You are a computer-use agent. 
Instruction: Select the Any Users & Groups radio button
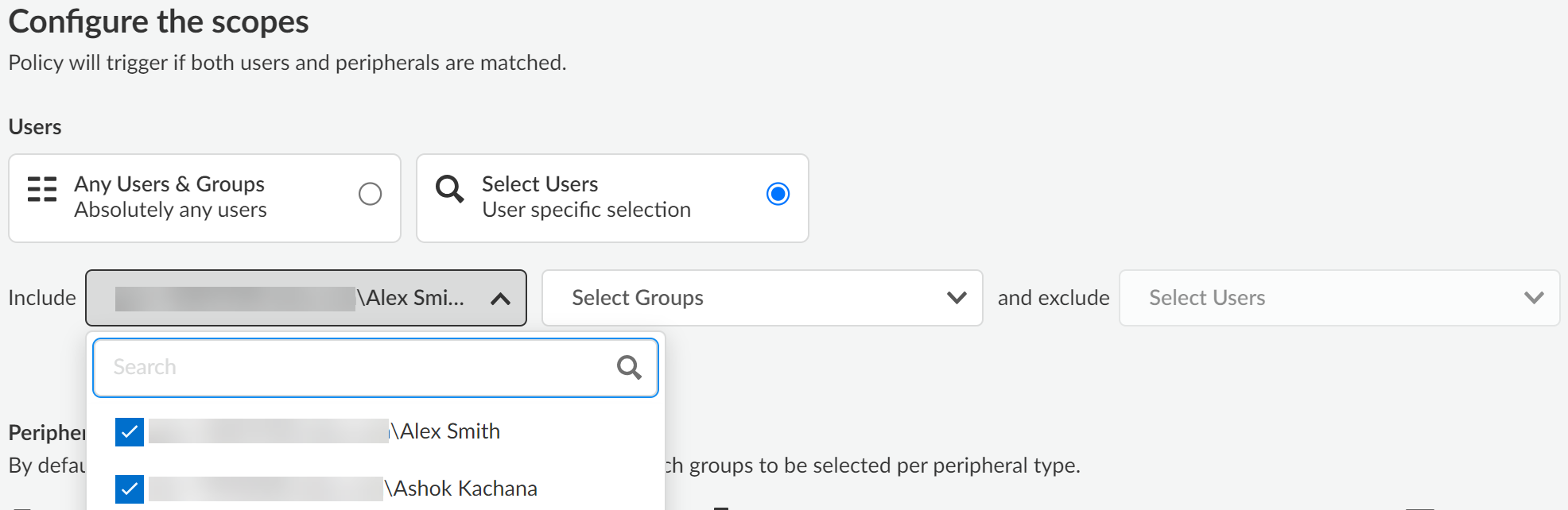coord(370,194)
